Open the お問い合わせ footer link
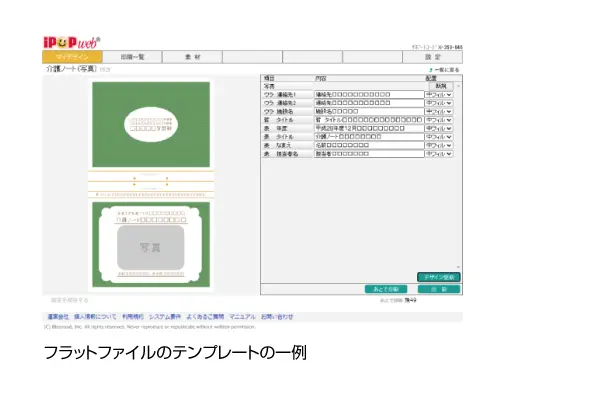 [277, 317]
